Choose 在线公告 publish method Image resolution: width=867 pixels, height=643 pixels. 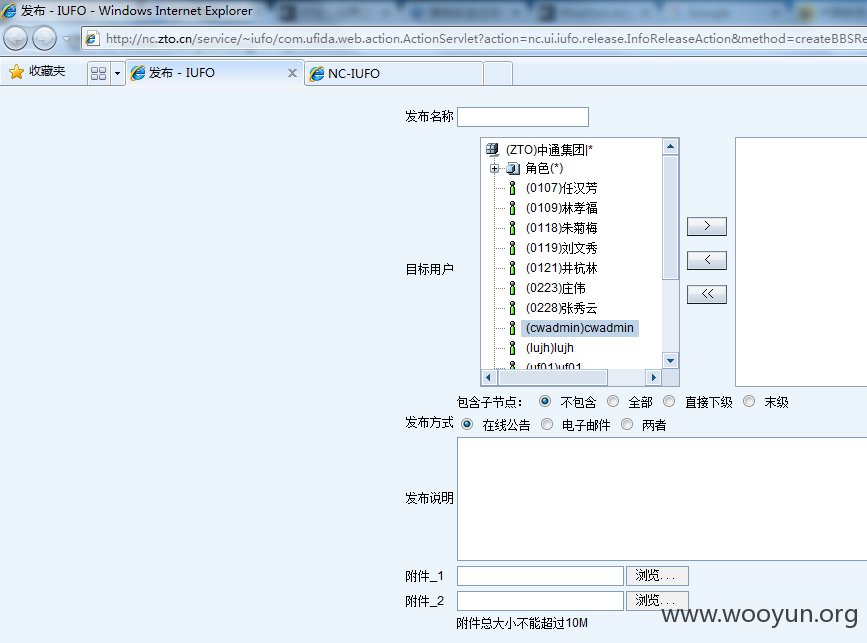467,424
